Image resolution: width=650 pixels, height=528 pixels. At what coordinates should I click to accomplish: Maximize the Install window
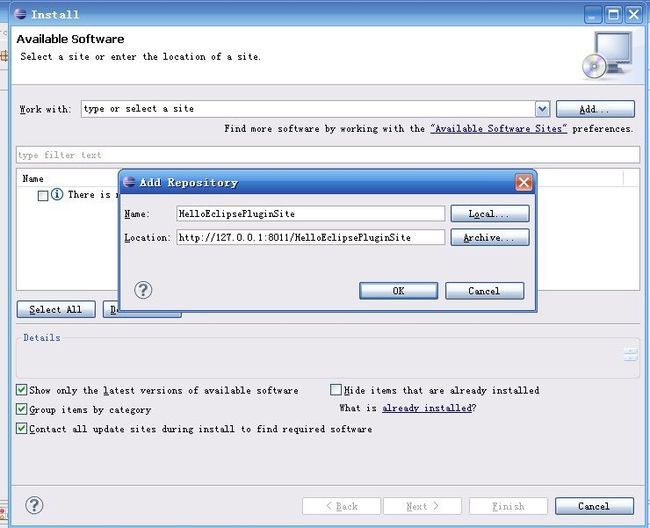(613, 15)
